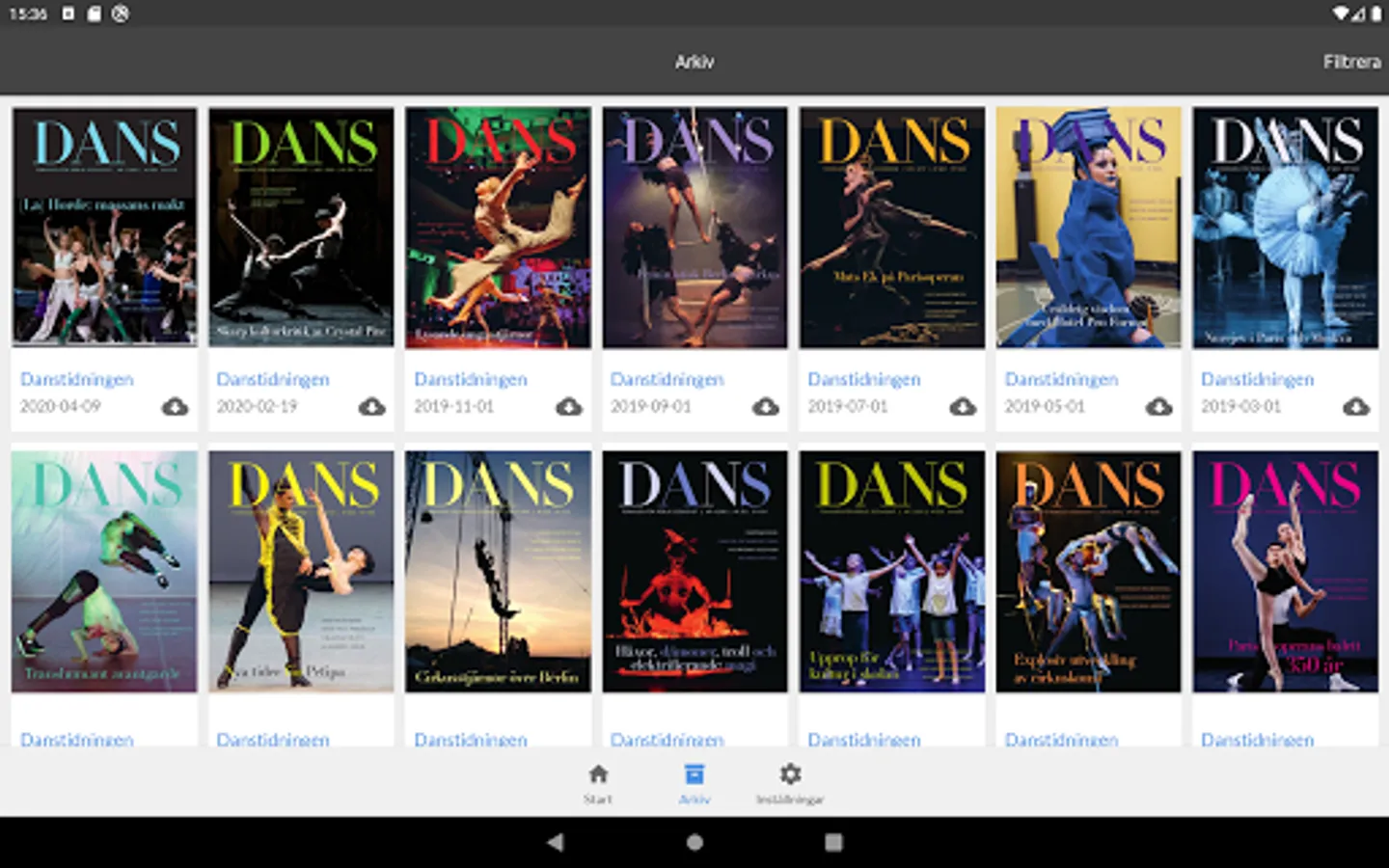Tap the Filtrera button

(1351, 62)
